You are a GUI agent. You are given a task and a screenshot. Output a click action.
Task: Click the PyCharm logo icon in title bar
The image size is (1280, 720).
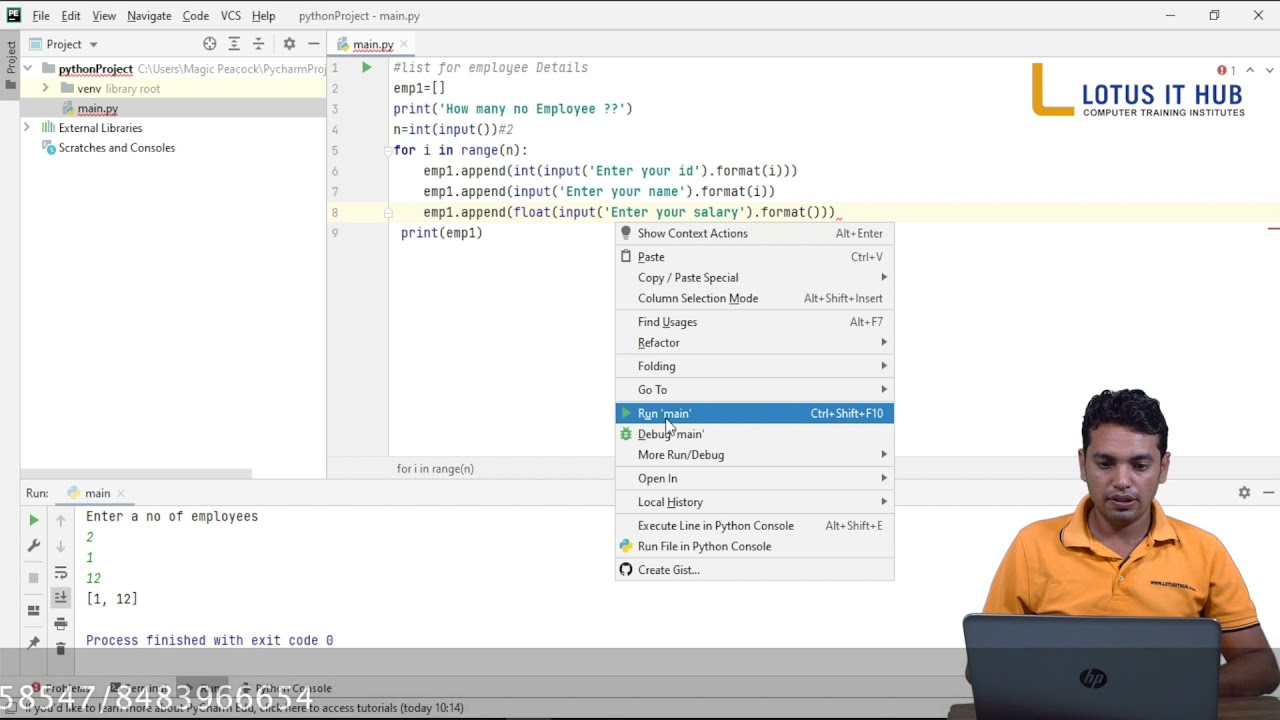(13, 16)
